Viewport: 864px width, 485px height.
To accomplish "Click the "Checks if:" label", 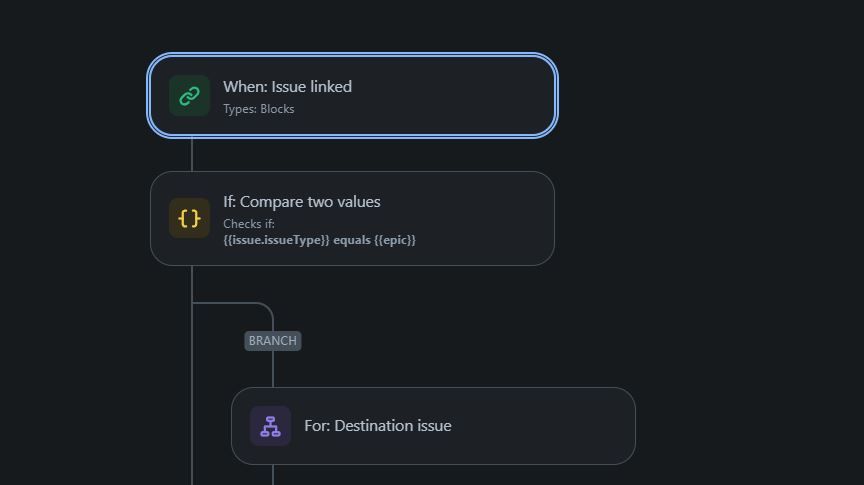I will 249,224.
